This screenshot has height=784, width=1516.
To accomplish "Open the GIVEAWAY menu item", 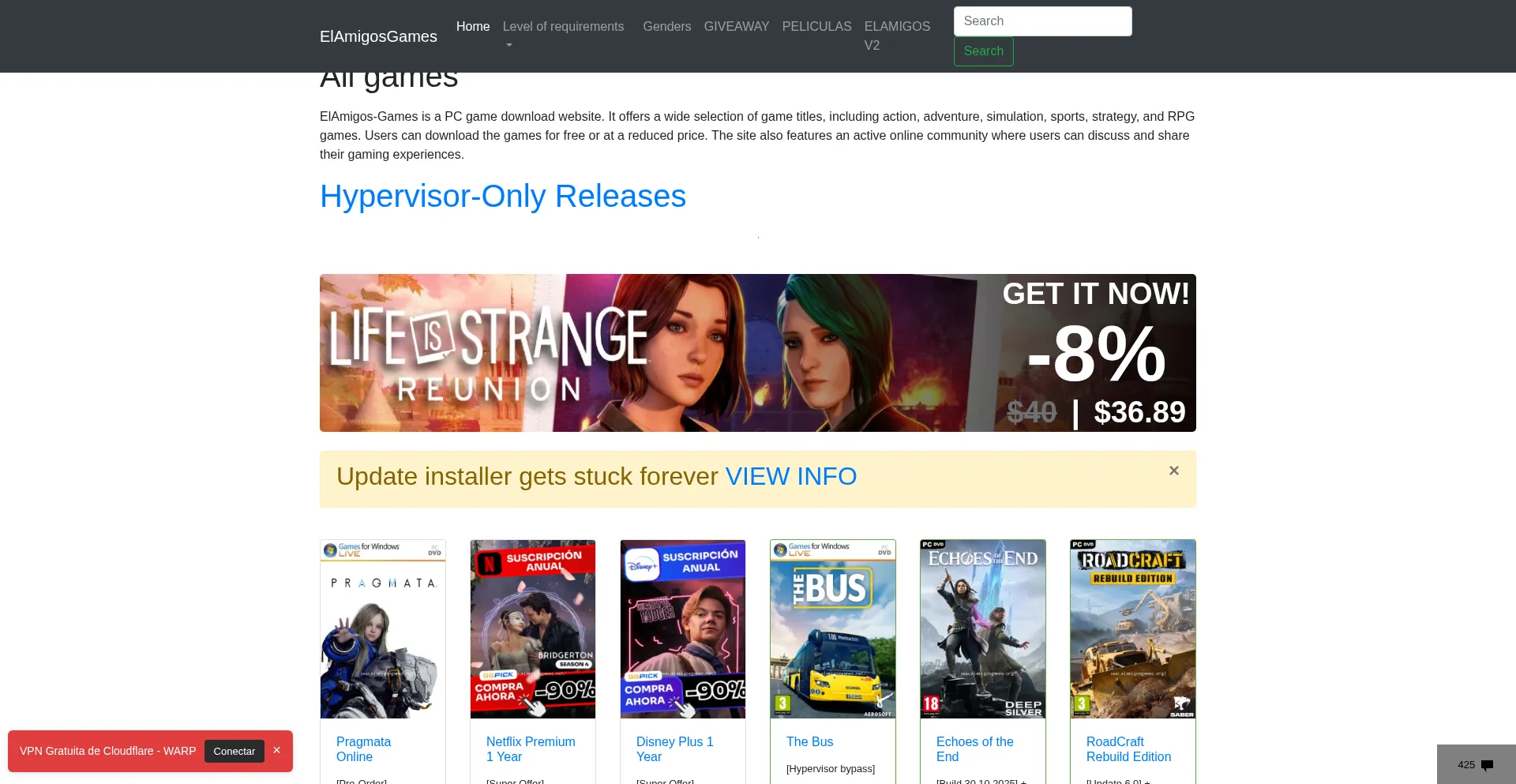I will tap(737, 27).
